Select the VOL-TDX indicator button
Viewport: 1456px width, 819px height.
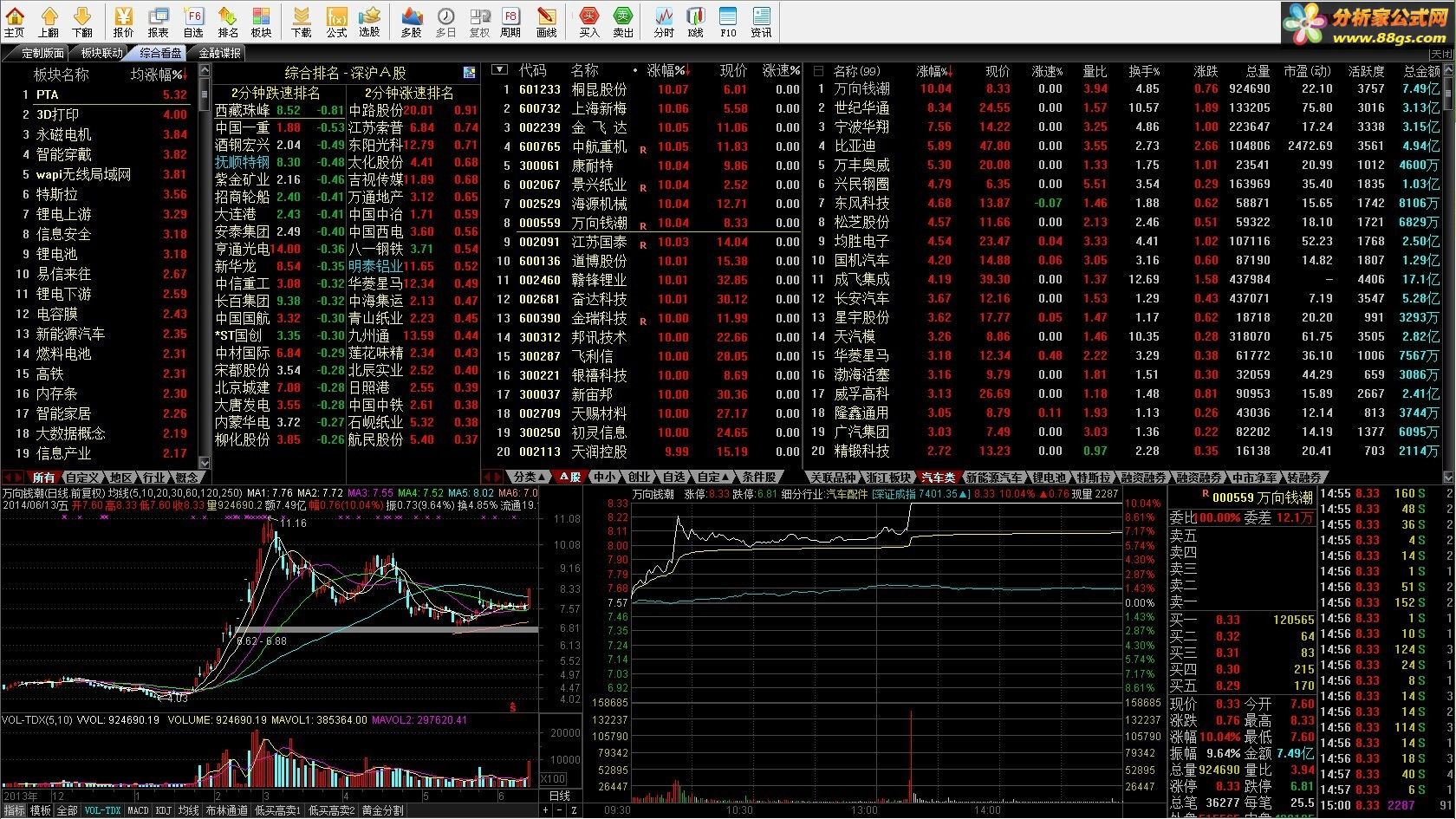tap(102, 811)
